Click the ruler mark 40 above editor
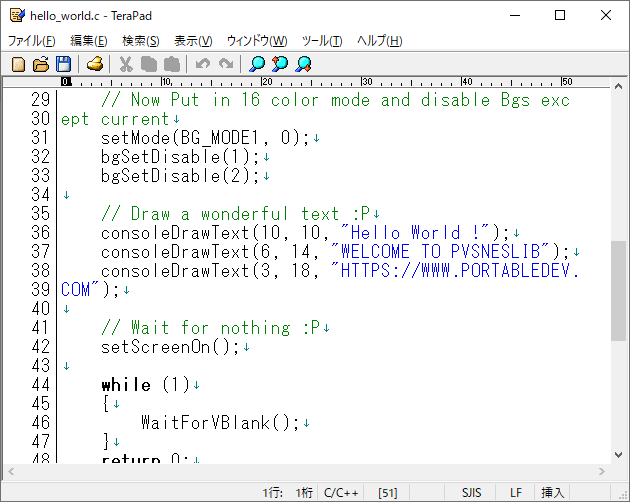Image resolution: width=630 pixels, height=502 pixels. (467, 82)
